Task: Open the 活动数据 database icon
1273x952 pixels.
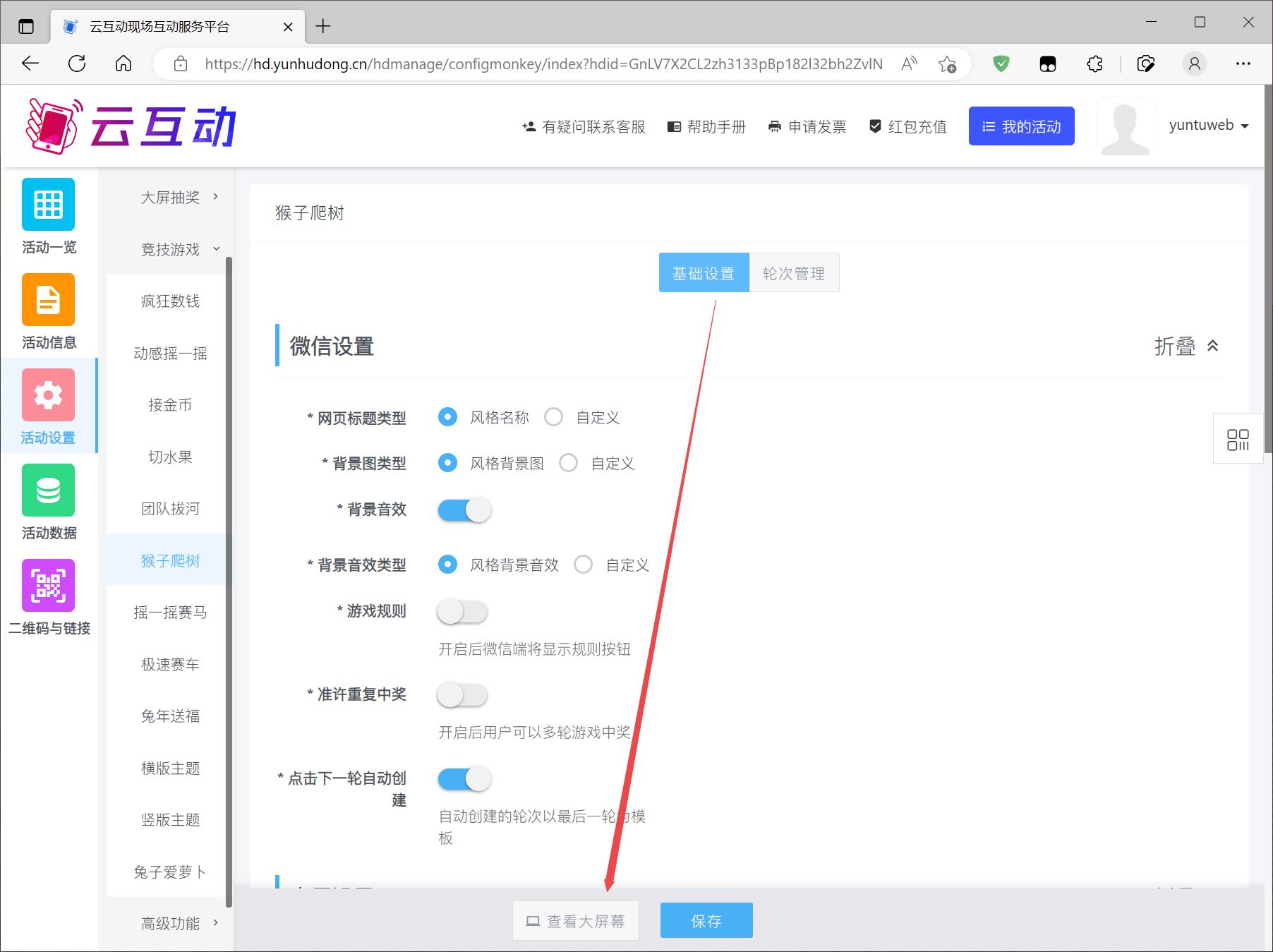Action: tap(48, 490)
